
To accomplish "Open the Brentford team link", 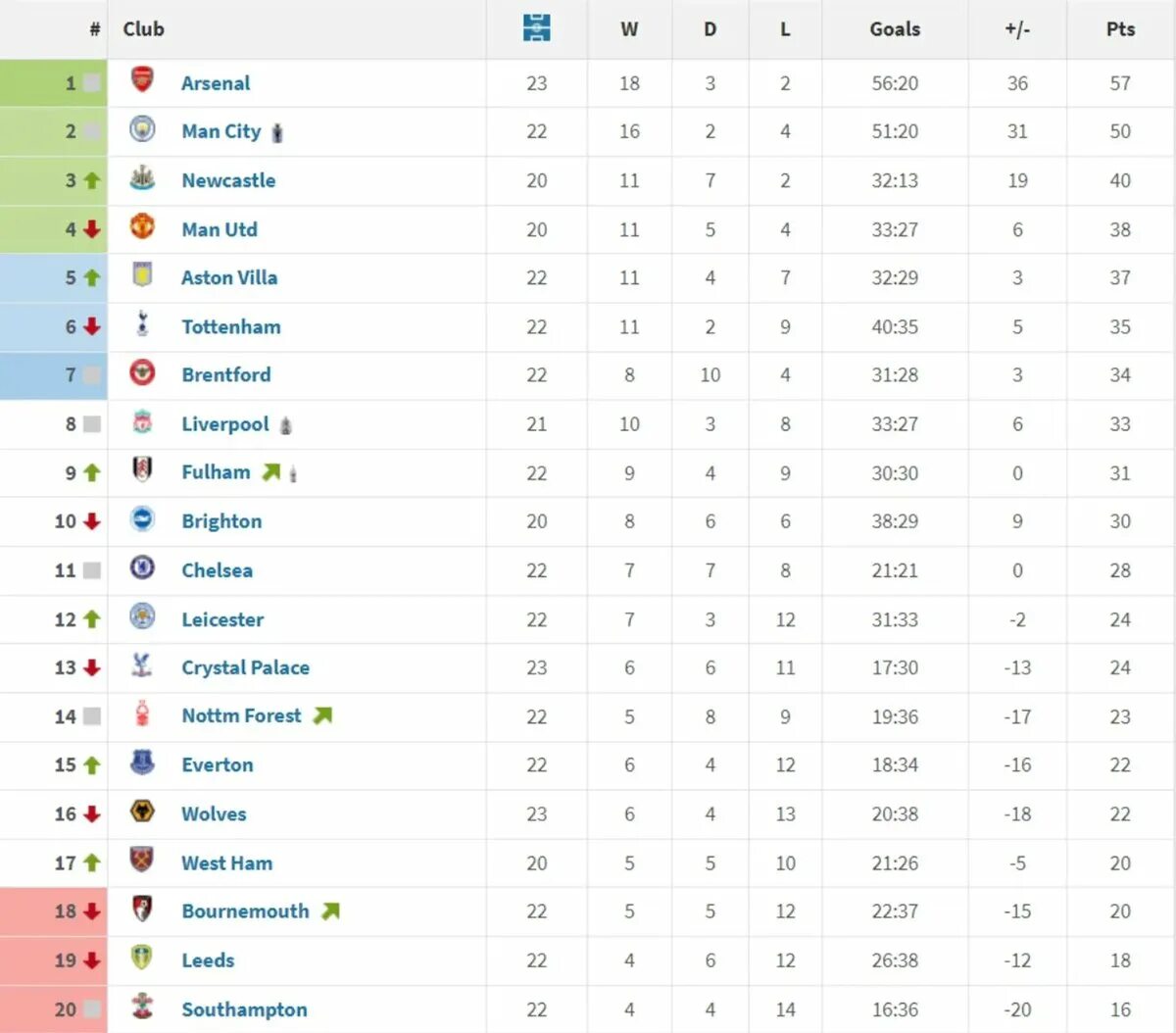I will (226, 375).
